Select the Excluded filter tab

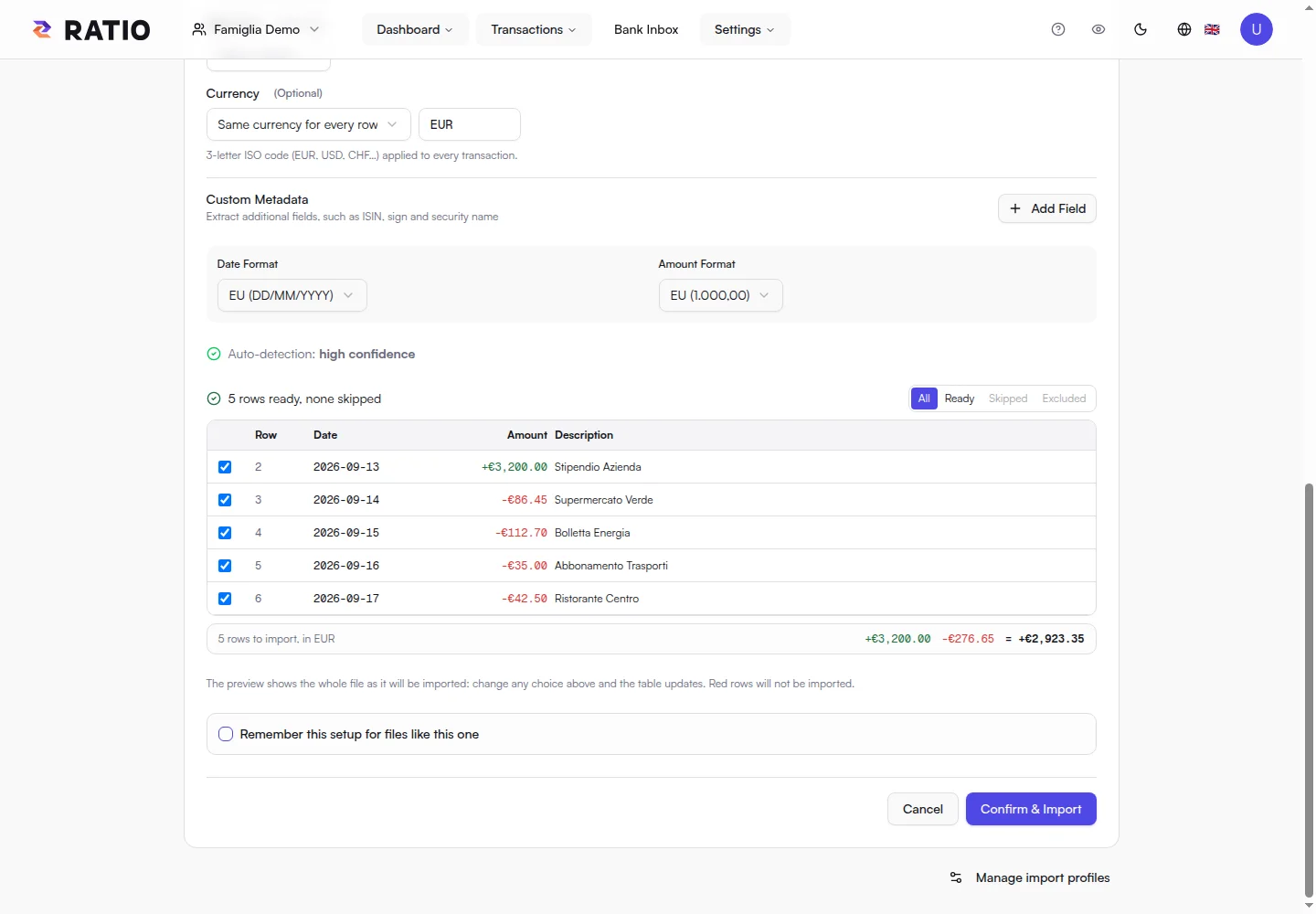coord(1064,399)
